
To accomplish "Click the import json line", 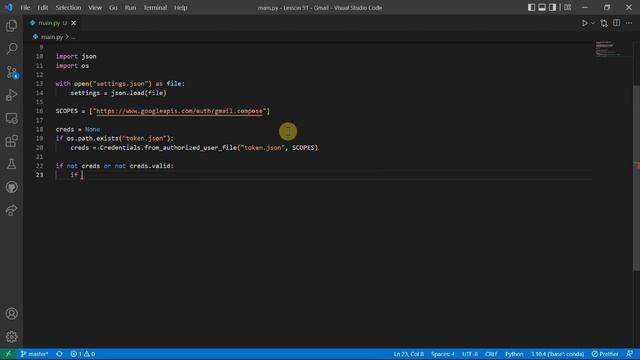I will 76,56.
